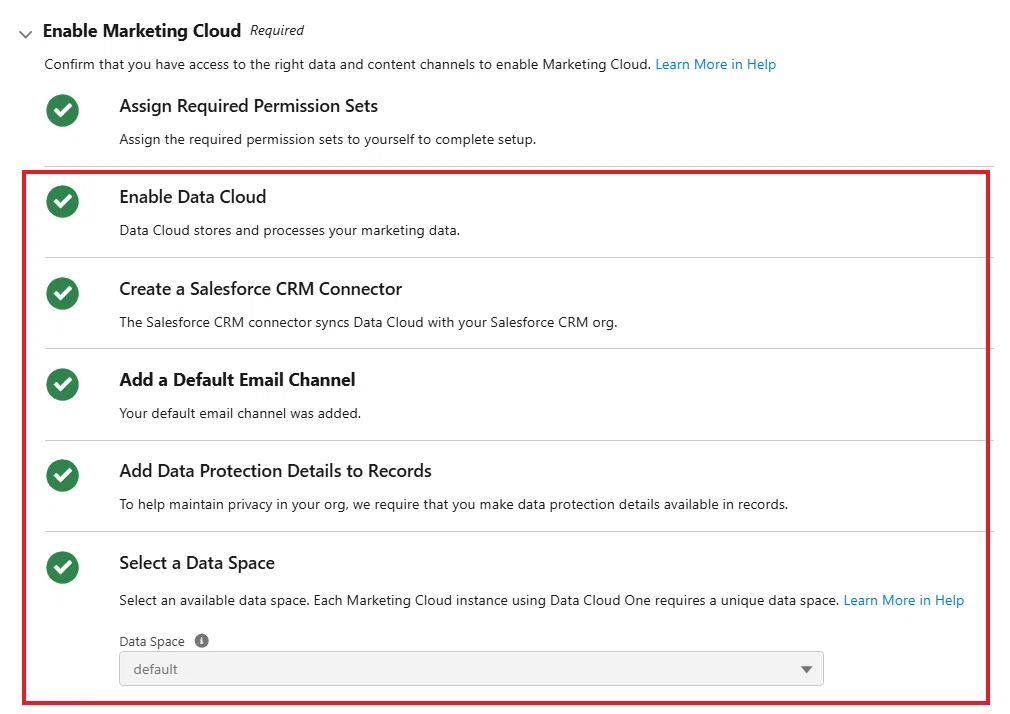Open the Assign Required Permission Sets step

(248, 106)
